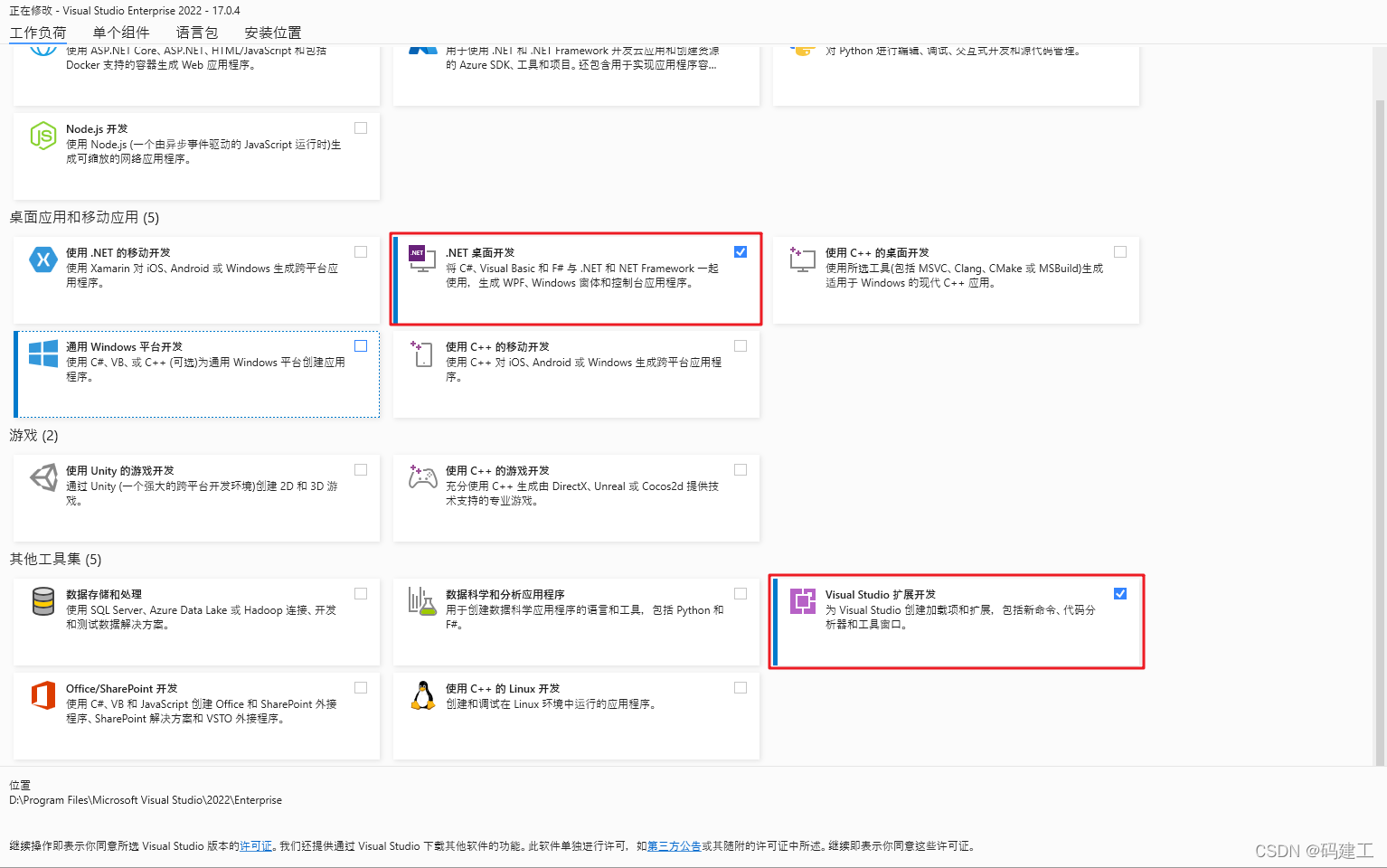Image resolution: width=1387 pixels, height=868 pixels.
Task: Click the Visual Studio extension development icon
Action: tap(802, 601)
